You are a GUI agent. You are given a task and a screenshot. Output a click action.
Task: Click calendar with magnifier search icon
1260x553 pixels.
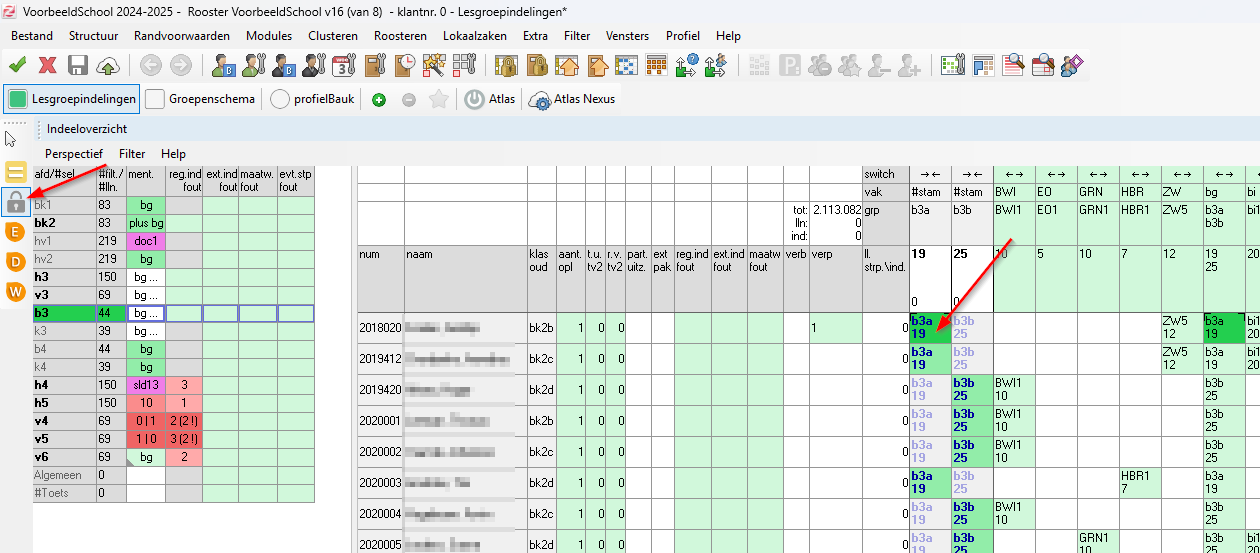click(x=1043, y=66)
